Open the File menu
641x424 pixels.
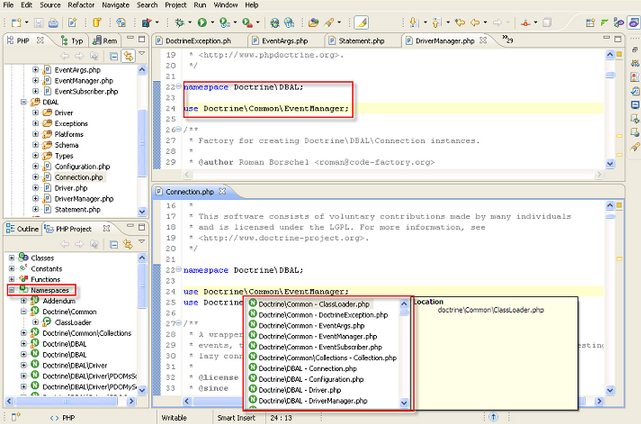click(8, 5)
